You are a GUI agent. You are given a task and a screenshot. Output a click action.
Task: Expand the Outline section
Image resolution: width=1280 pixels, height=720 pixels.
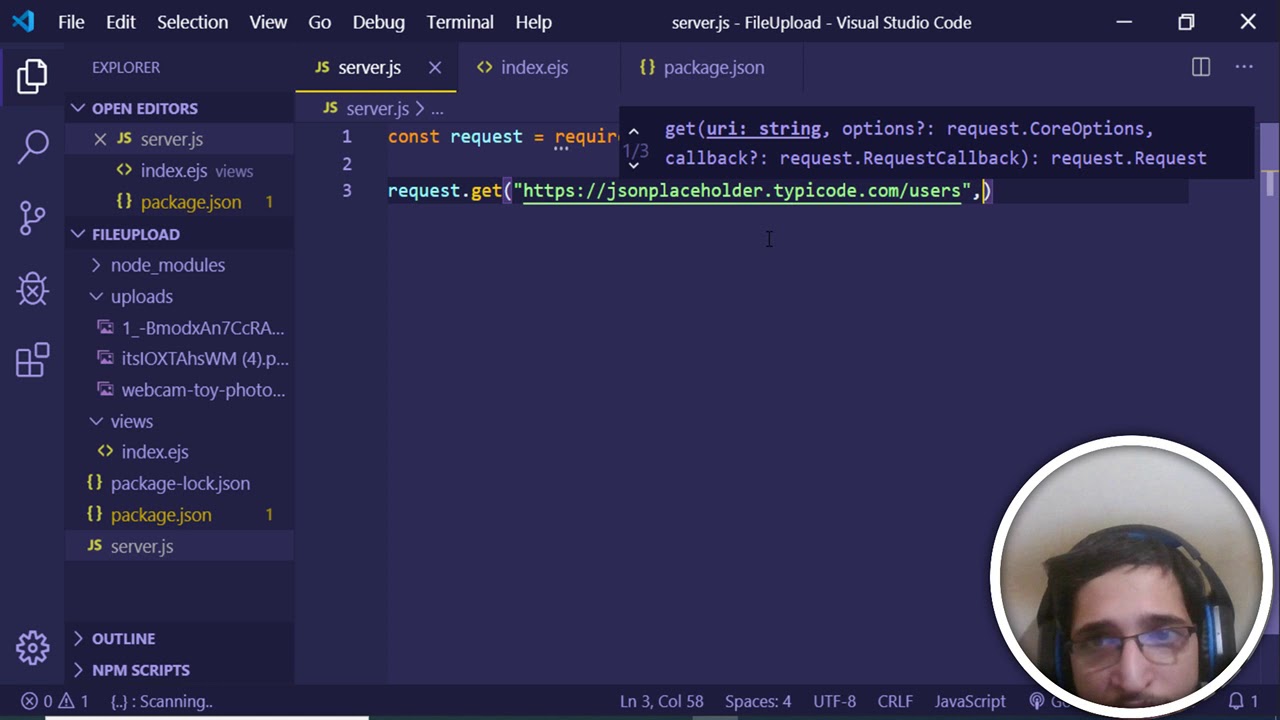(x=123, y=638)
